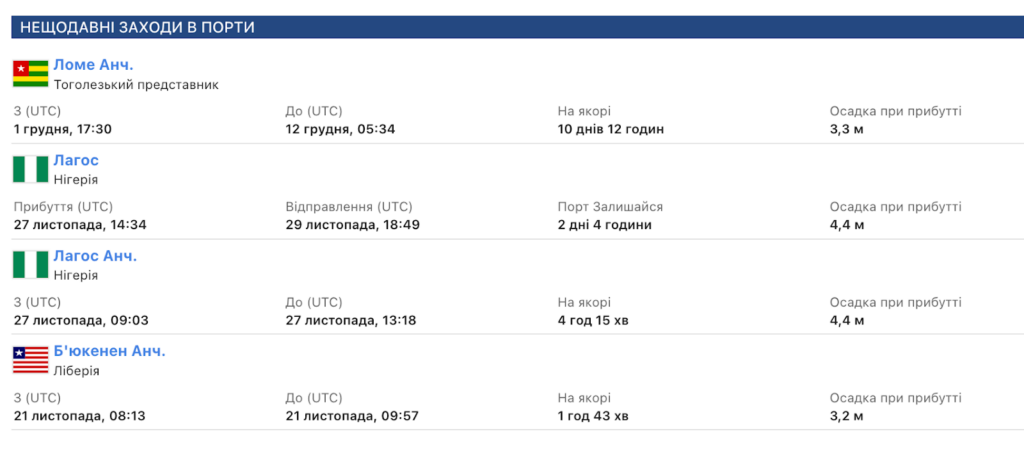Select the 21 листопада, 08:13 arrival time
1024x457 pixels.
click(x=79, y=416)
